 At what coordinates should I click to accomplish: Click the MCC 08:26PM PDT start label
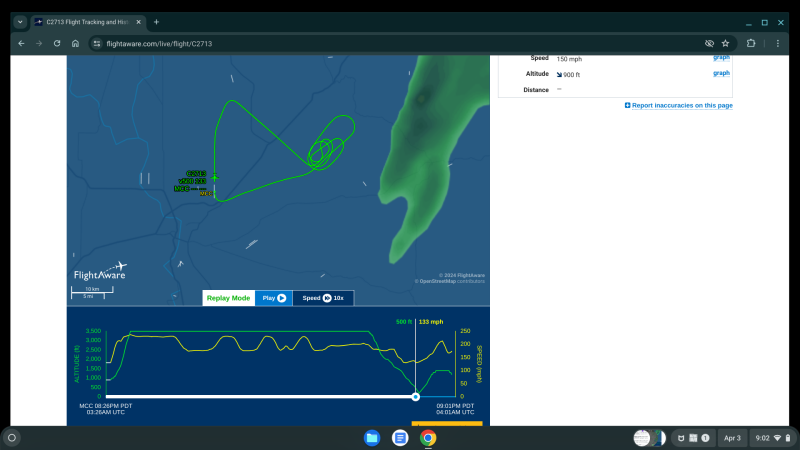tap(106, 406)
